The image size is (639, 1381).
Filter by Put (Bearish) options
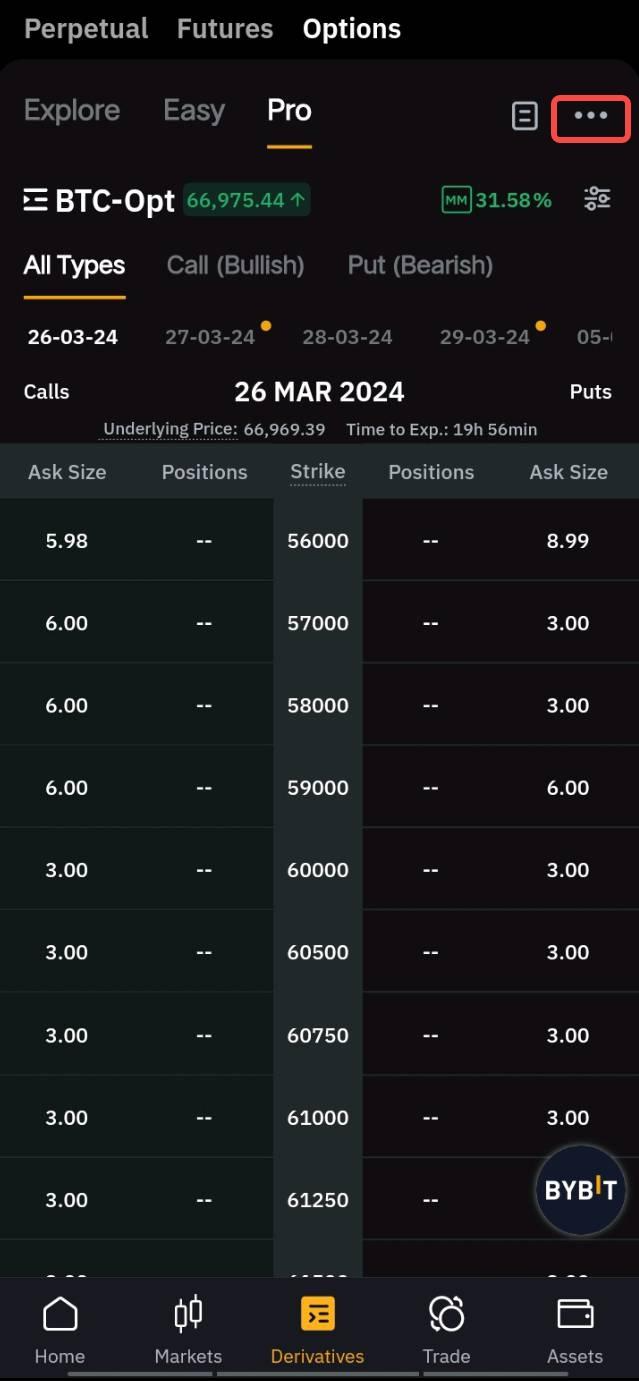pyautogui.click(x=420, y=265)
